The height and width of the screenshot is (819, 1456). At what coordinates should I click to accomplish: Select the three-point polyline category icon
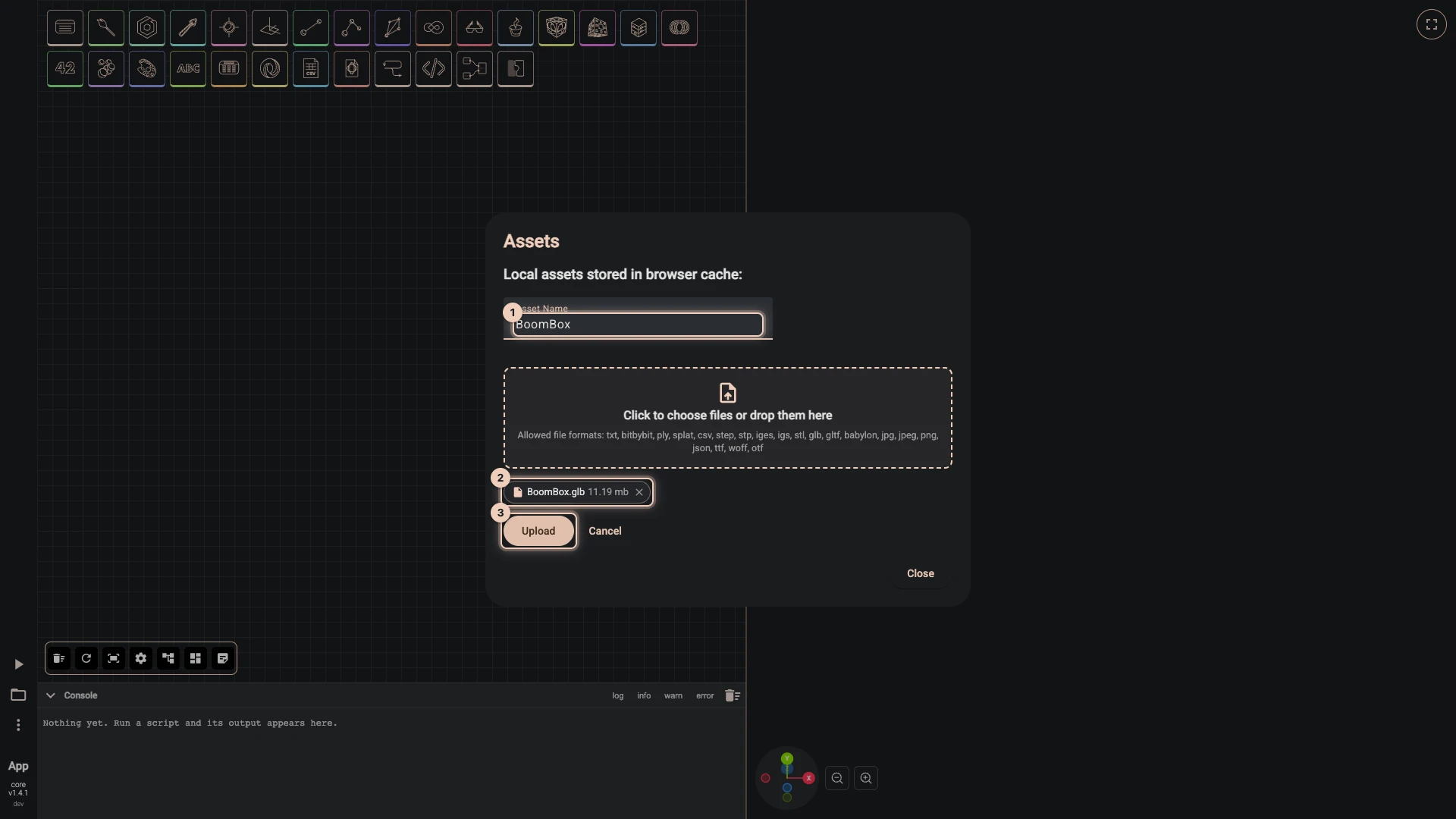click(x=352, y=28)
